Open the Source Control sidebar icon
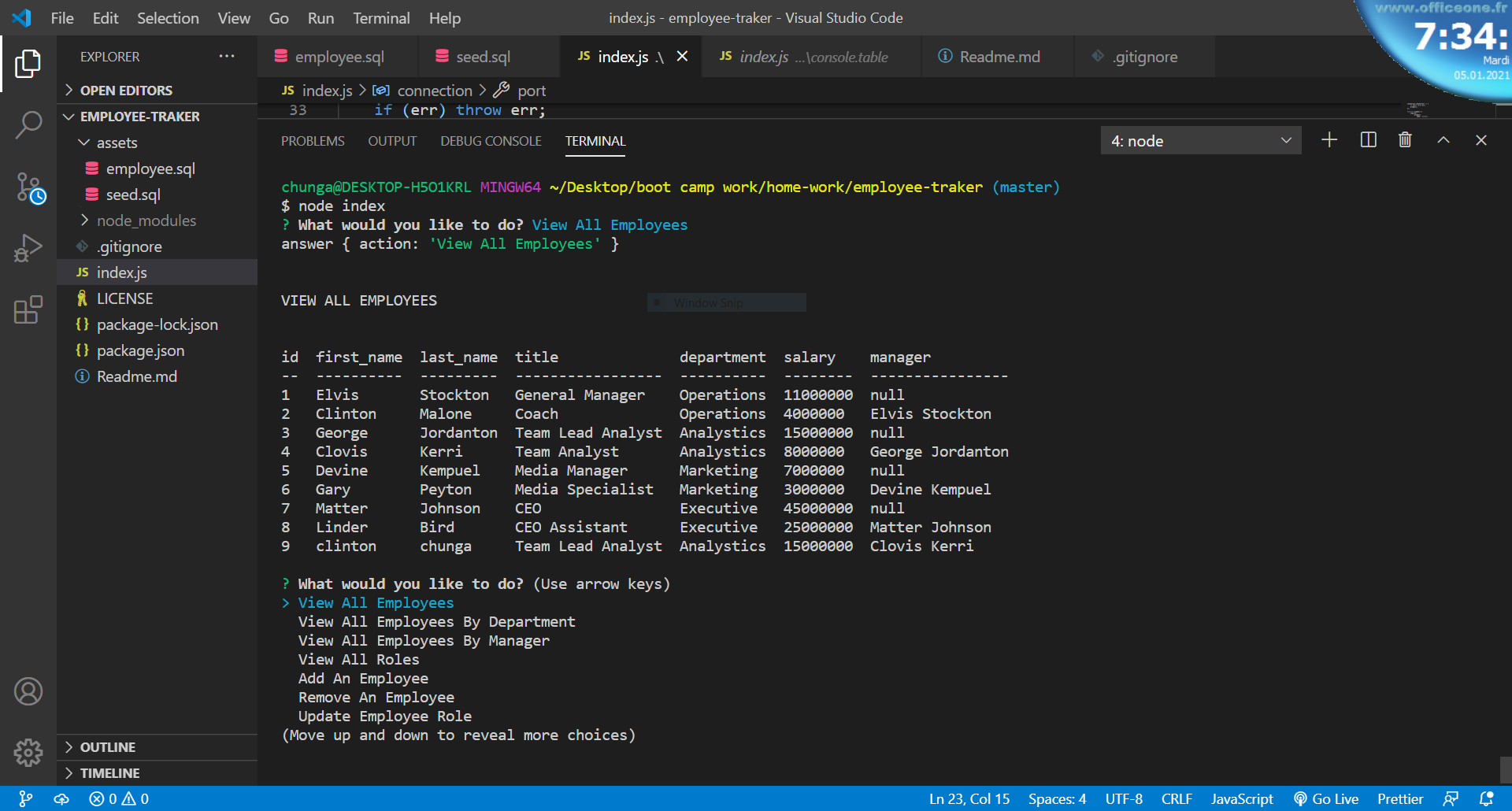The image size is (1512, 811). pyautogui.click(x=28, y=187)
